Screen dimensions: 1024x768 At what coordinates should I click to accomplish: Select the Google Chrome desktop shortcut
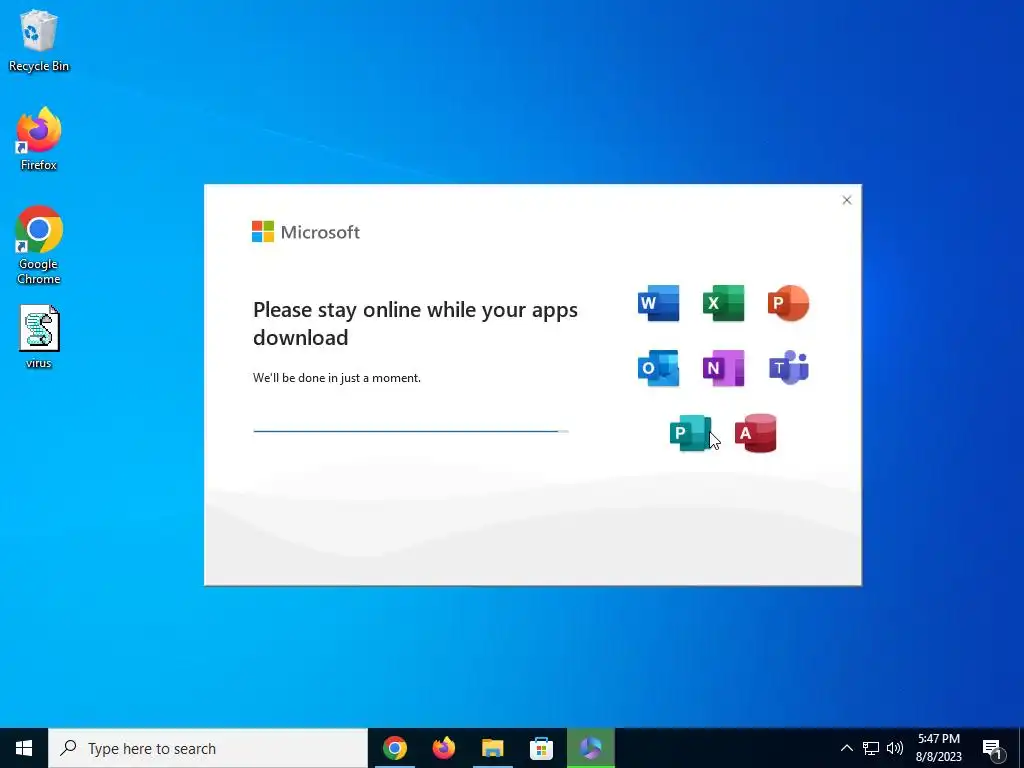[39, 246]
